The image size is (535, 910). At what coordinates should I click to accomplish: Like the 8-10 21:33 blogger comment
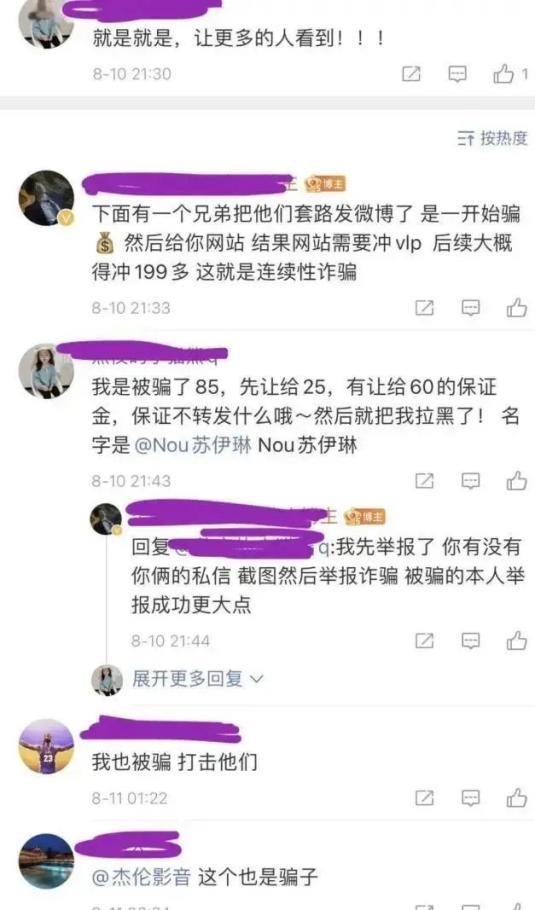pos(516,308)
